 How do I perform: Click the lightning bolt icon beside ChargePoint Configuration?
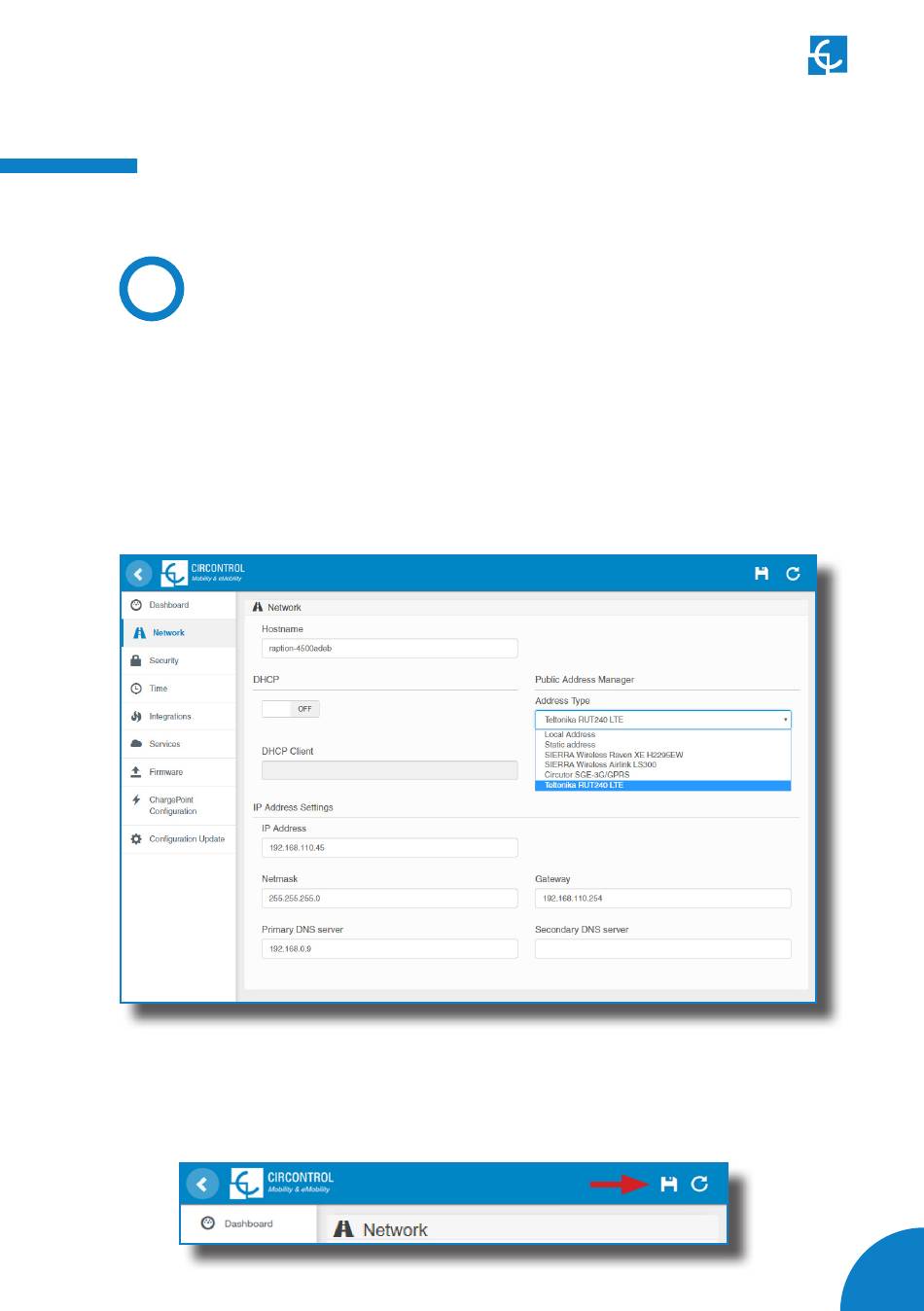[x=136, y=800]
